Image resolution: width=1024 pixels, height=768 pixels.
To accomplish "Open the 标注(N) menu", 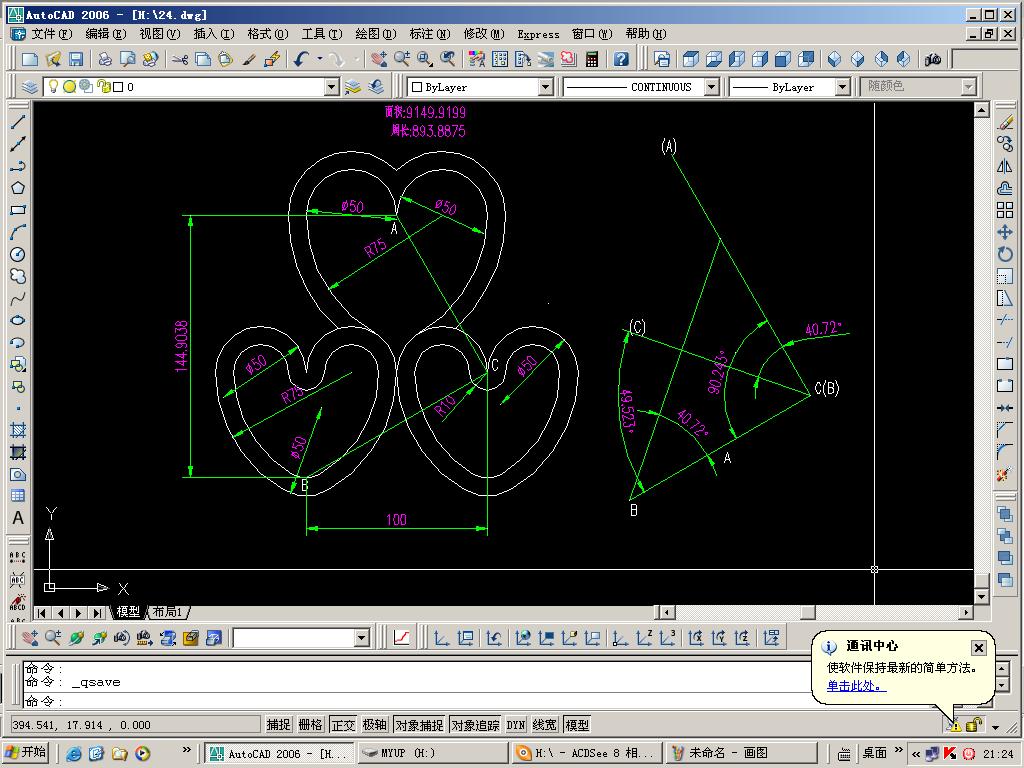I will click(x=430, y=34).
